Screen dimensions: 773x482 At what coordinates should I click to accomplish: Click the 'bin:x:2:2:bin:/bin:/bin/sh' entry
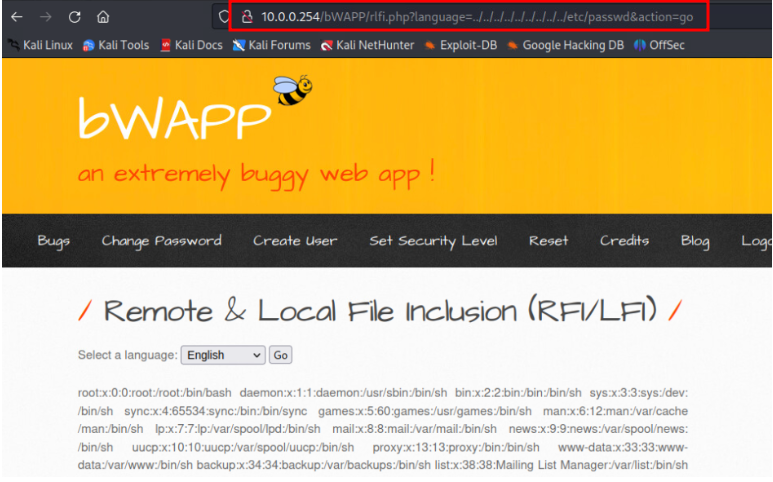point(518,393)
